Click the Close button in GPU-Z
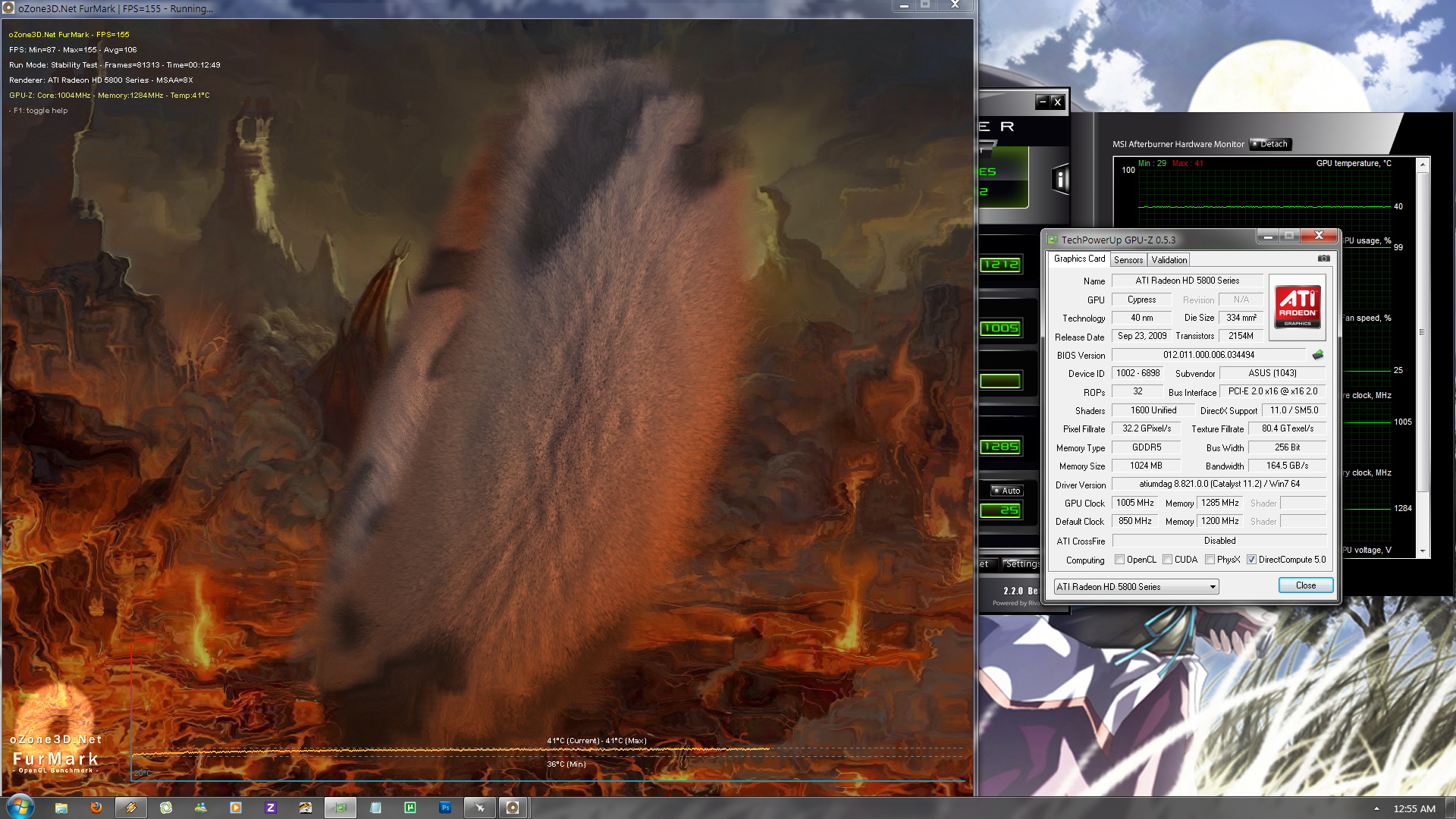 [x=1305, y=585]
